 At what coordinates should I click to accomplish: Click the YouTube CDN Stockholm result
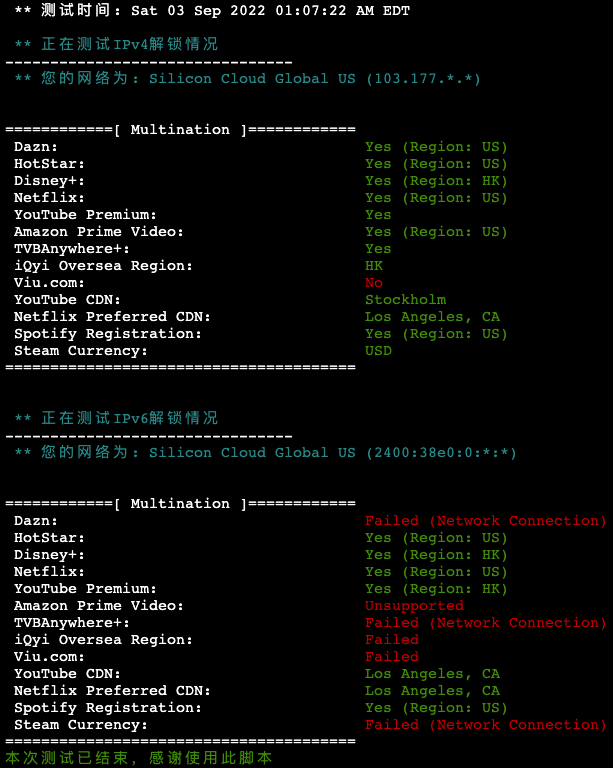coord(405,300)
